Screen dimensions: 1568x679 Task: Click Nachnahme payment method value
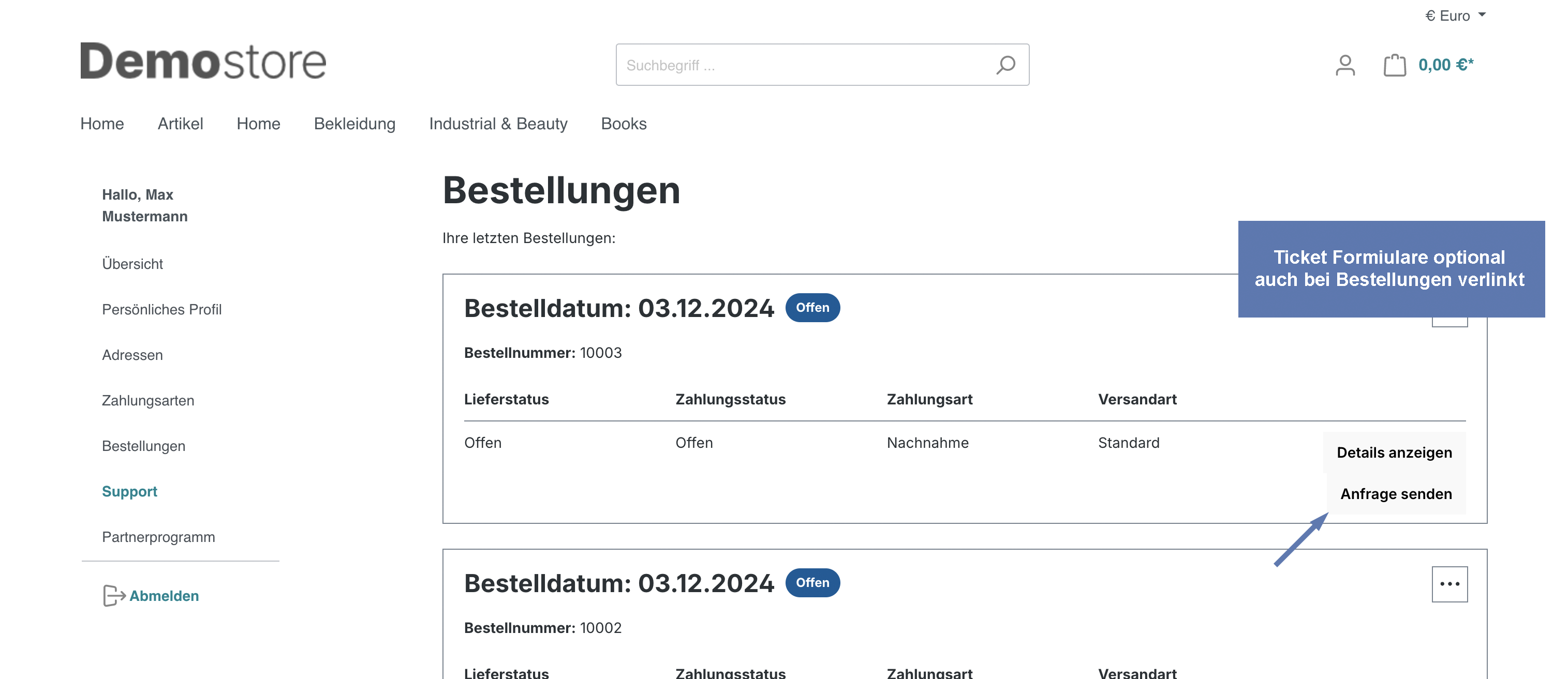pos(927,443)
